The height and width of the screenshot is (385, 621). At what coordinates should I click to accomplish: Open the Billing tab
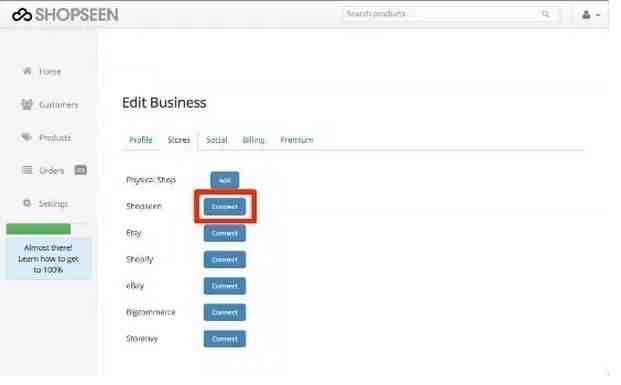(253, 140)
